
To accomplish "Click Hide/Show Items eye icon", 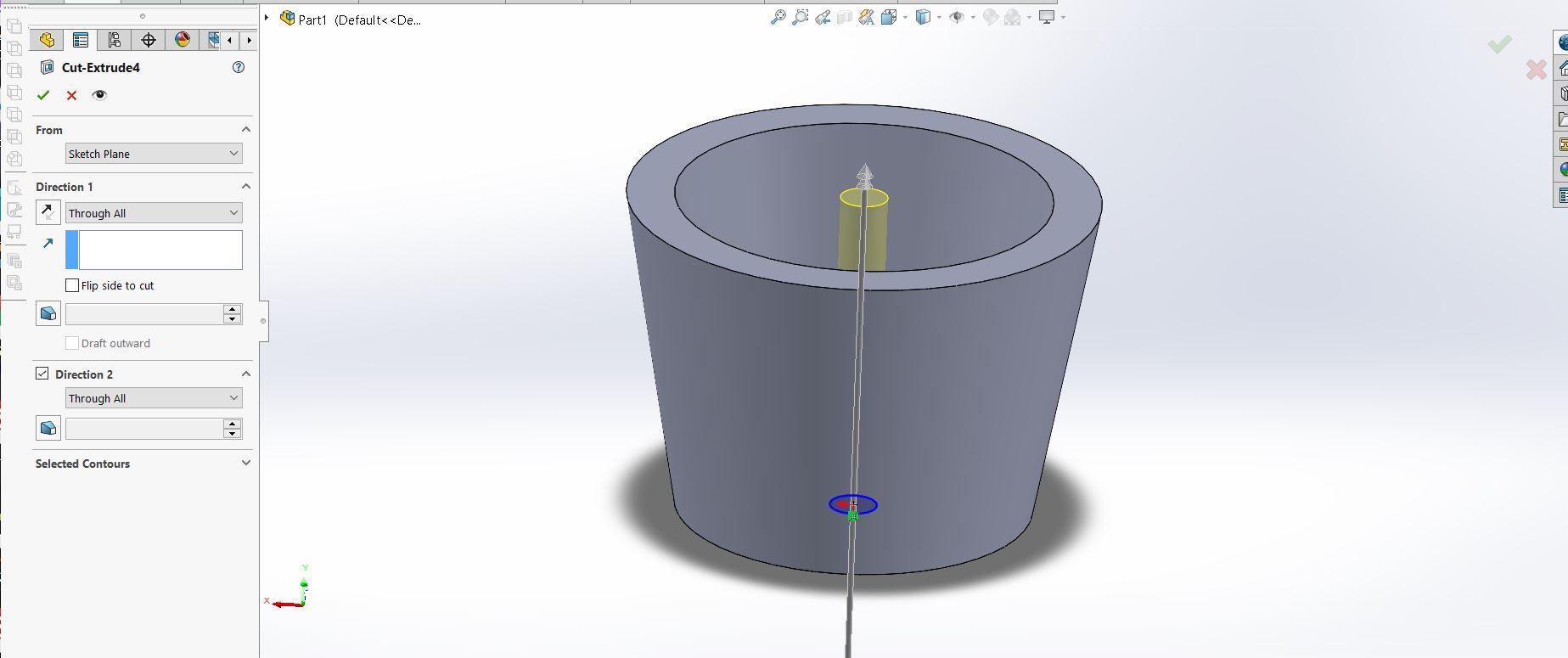I will [x=957, y=17].
